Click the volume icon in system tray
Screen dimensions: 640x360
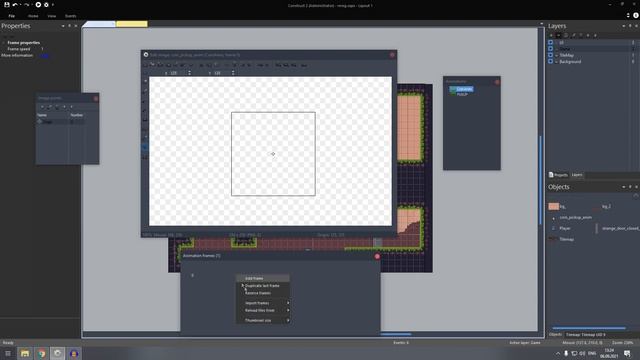582,353
